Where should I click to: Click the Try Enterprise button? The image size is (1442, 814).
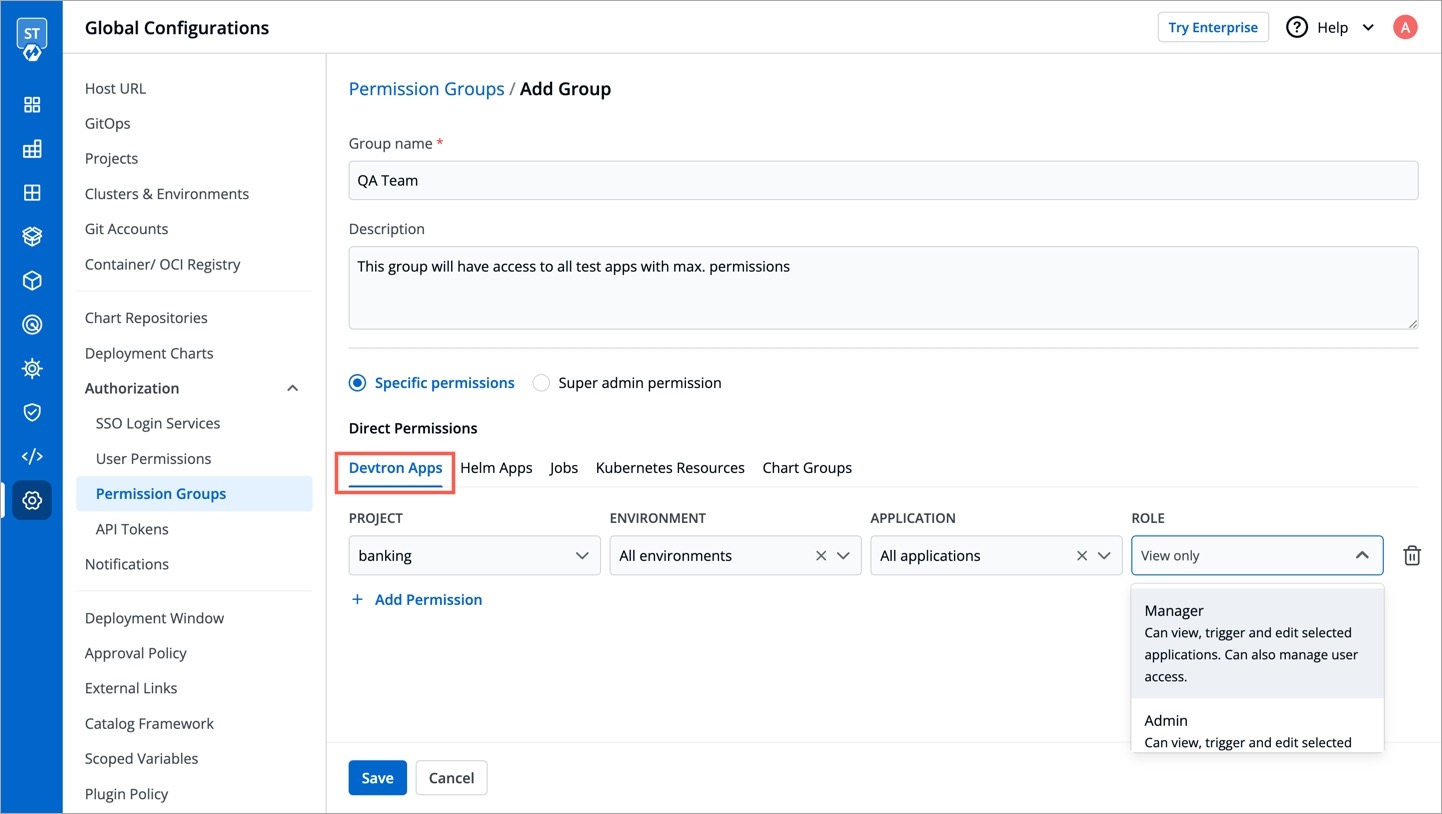pos(1213,27)
